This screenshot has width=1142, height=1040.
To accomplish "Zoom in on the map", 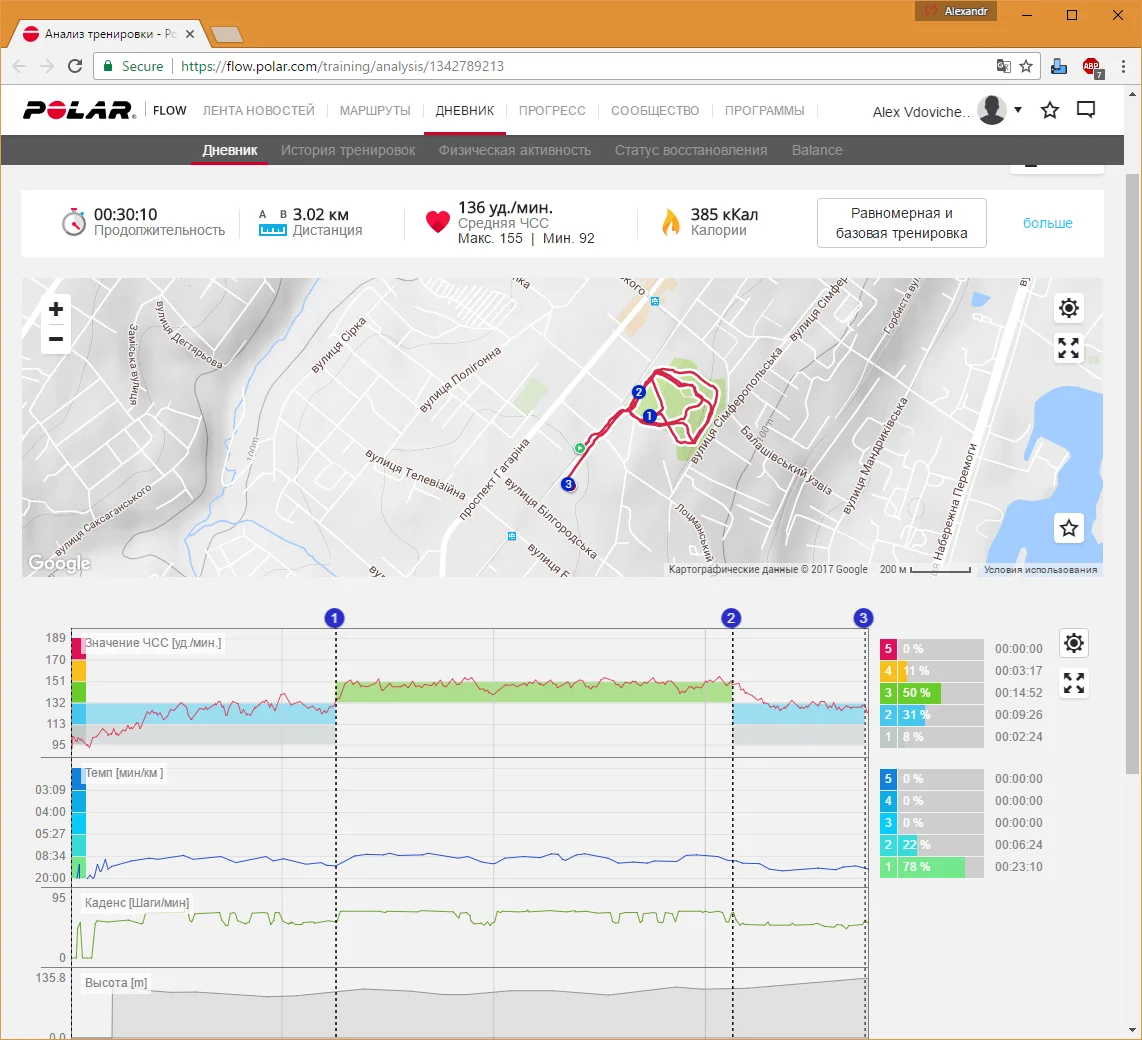I will tap(56, 309).
